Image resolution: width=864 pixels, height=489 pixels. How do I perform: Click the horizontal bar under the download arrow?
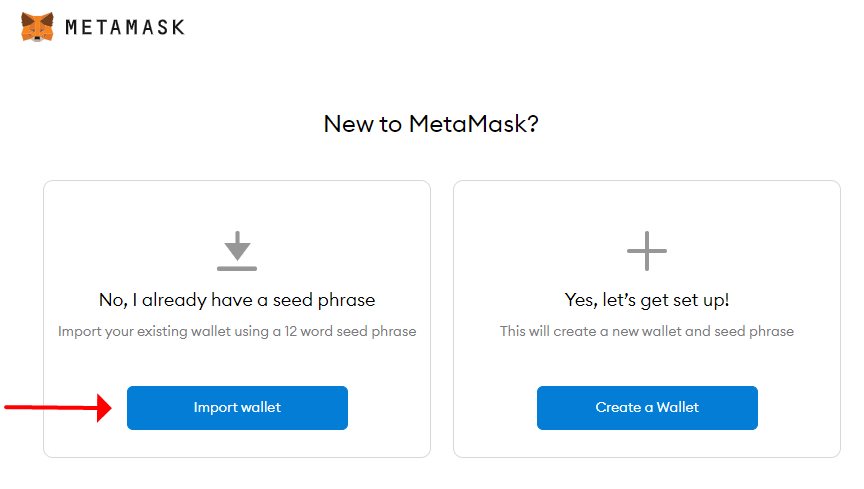(237, 268)
